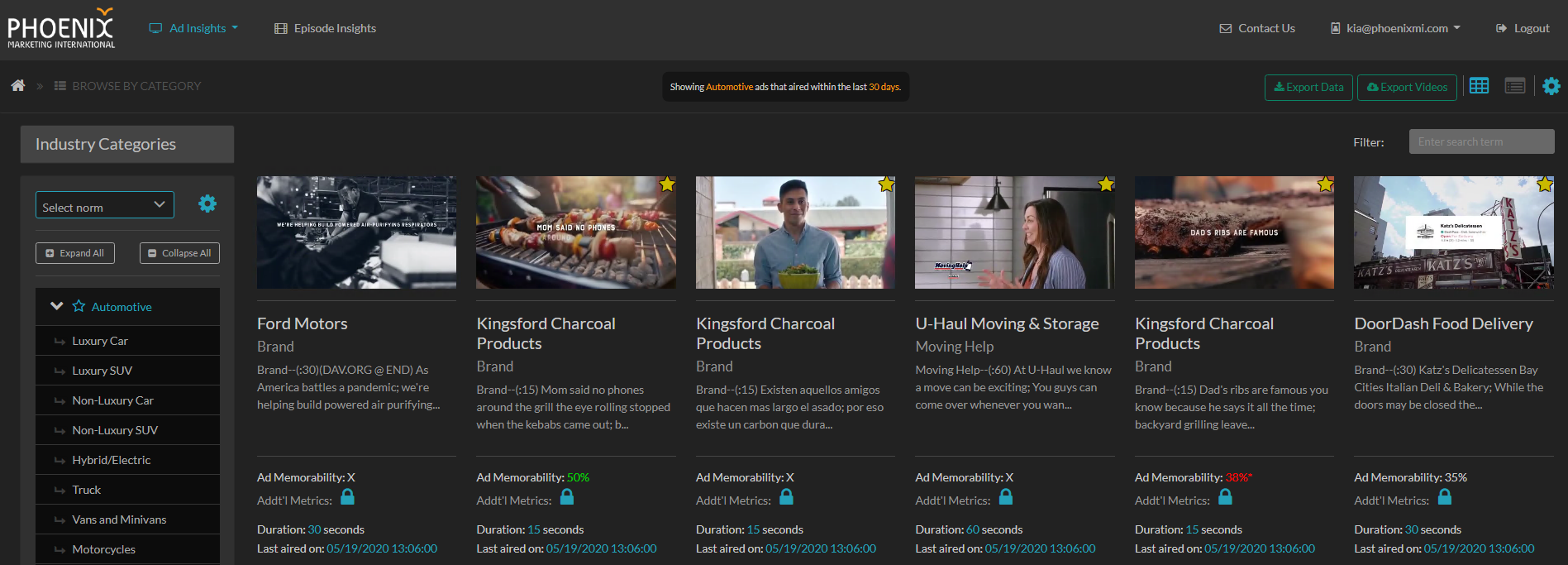Viewport: 1568px width, 565px height.
Task: Open the Browse By Category list icon
Action: pos(60,86)
